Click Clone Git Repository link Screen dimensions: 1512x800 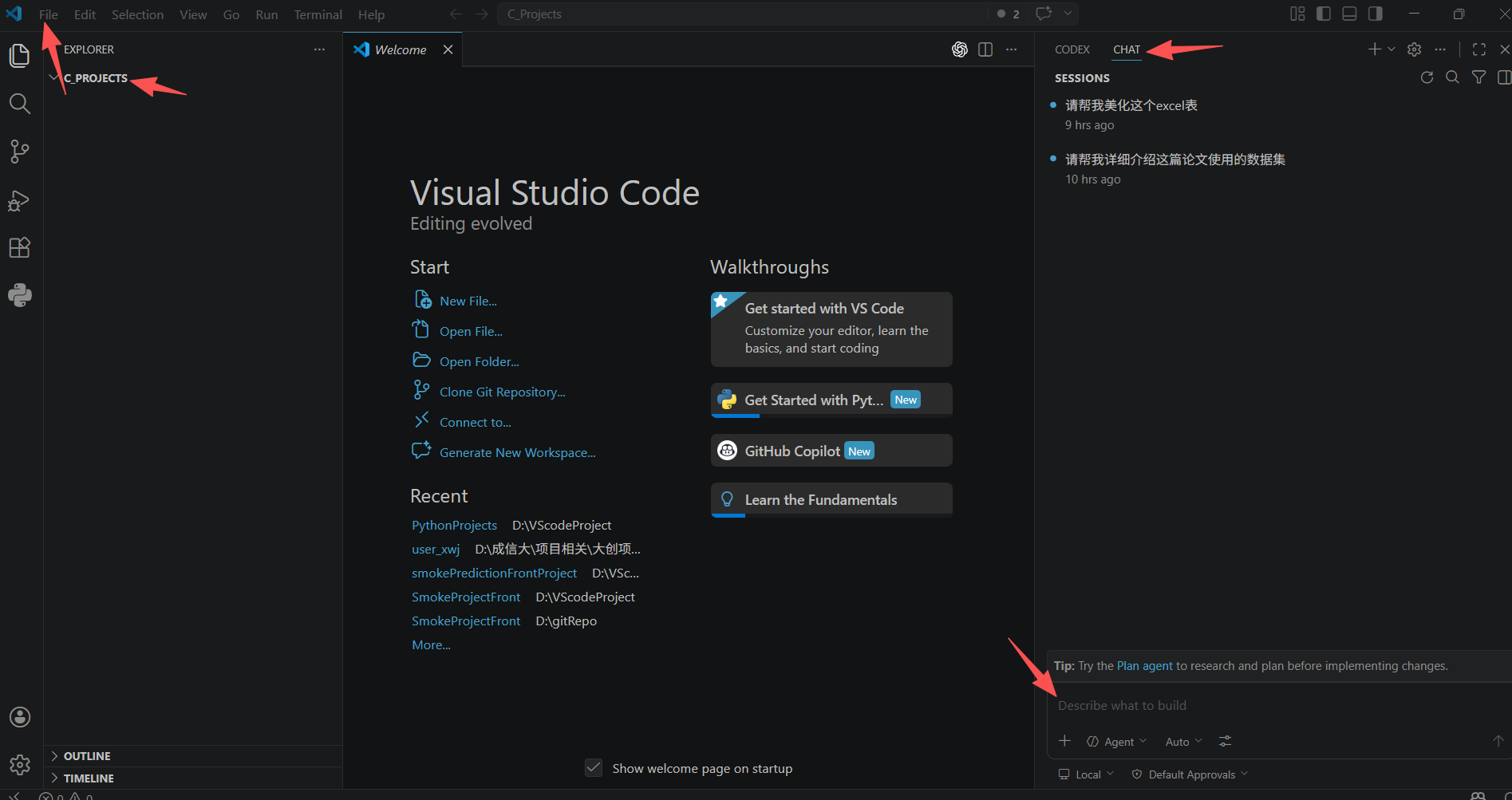[502, 392]
